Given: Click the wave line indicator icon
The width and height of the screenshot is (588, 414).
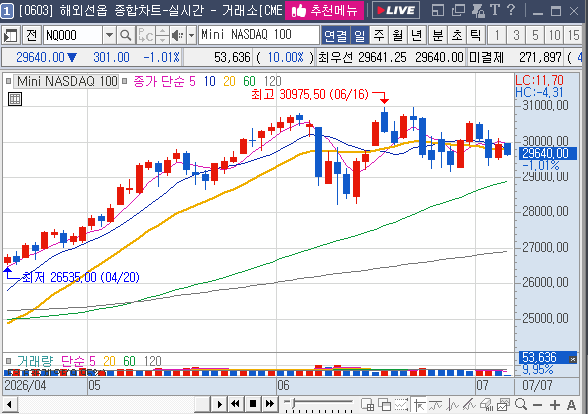Looking at the screenshot, I should coord(453,405).
